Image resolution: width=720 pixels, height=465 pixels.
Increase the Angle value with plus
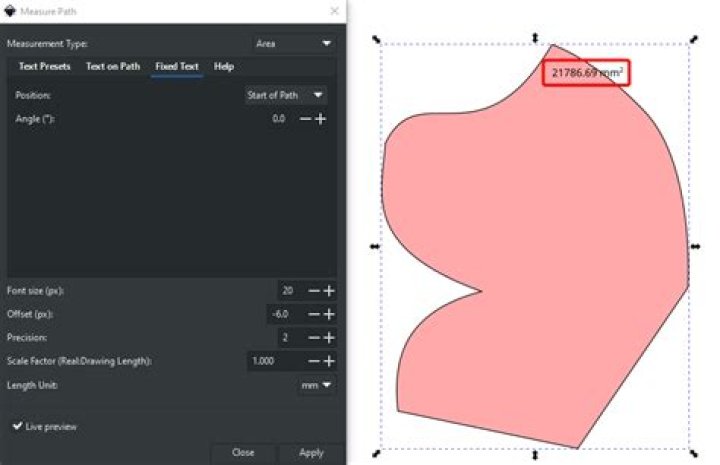321,119
